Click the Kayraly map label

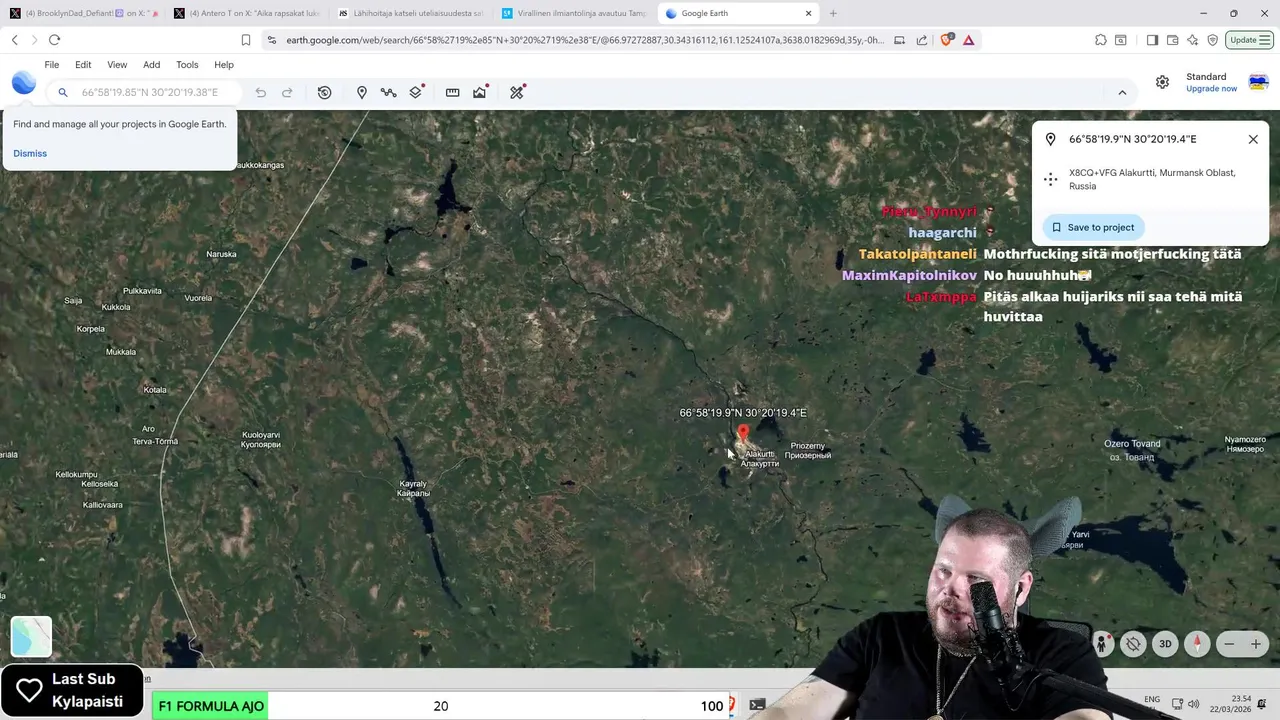[x=413, y=489]
